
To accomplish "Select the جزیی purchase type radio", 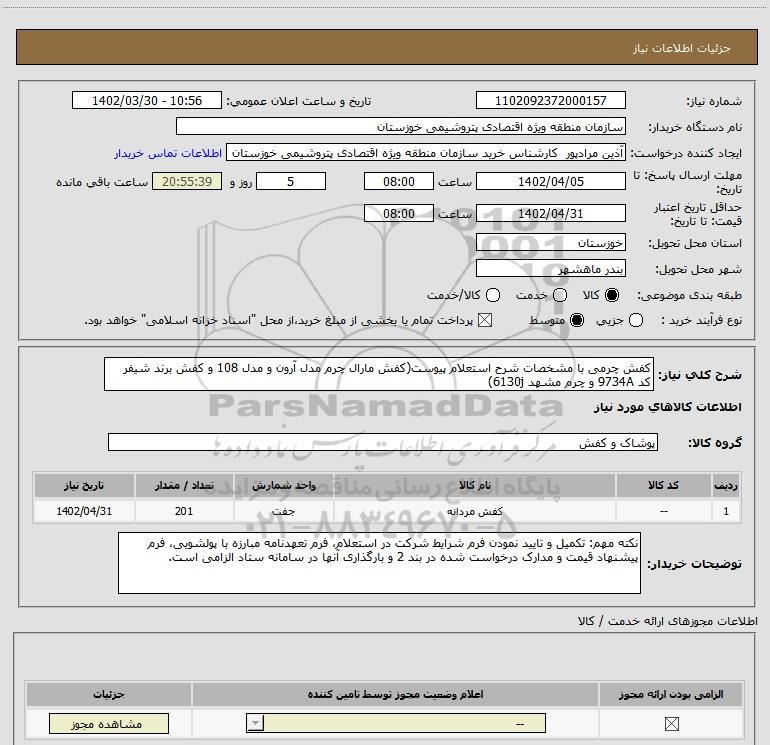I will pyautogui.click(x=636, y=320).
